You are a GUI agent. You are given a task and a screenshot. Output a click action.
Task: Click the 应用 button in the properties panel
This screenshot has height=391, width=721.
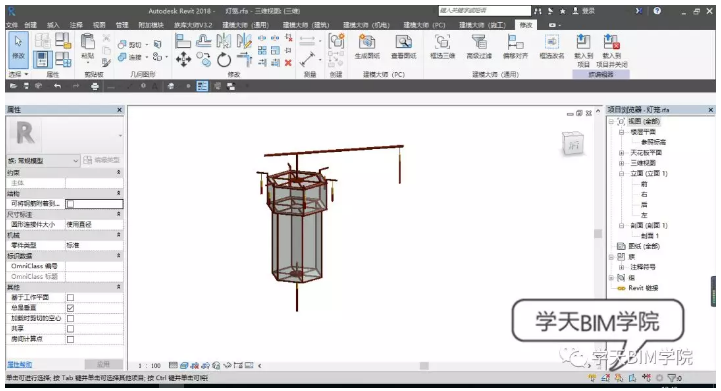pyautogui.click(x=103, y=364)
